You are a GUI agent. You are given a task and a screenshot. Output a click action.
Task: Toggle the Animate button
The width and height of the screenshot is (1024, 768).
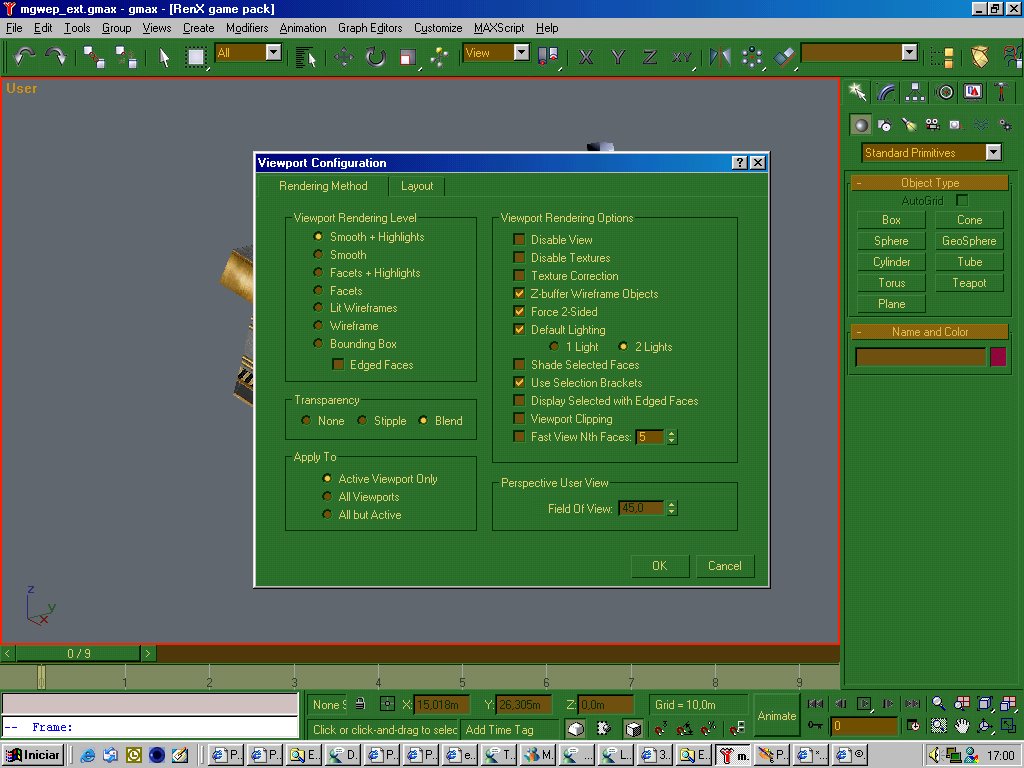point(776,716)
